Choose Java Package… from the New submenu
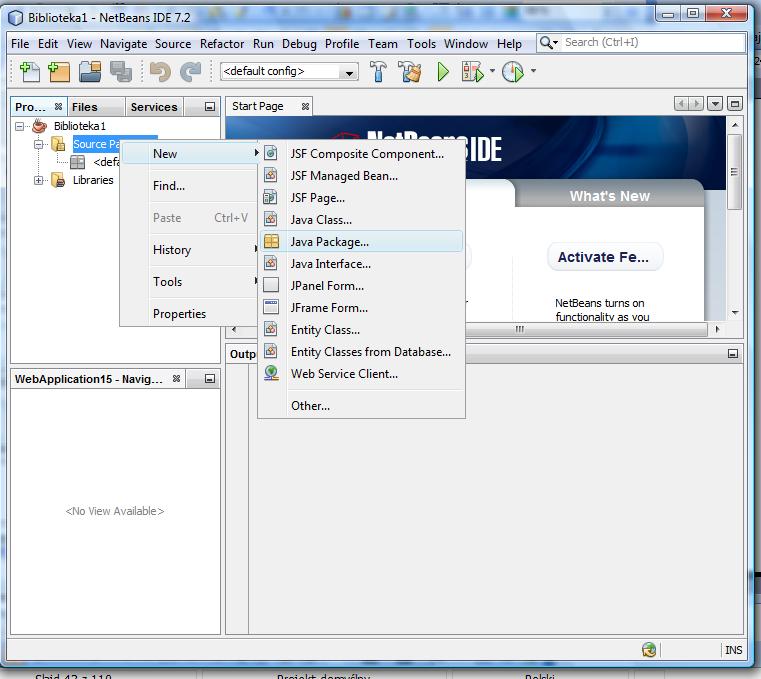 pyautogui.click(x=361, y=241)
